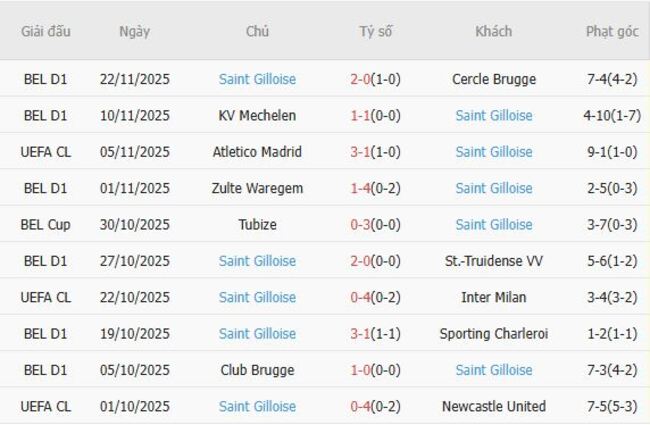Open the Atletico Madrid team link

click(x=257, y=152)
